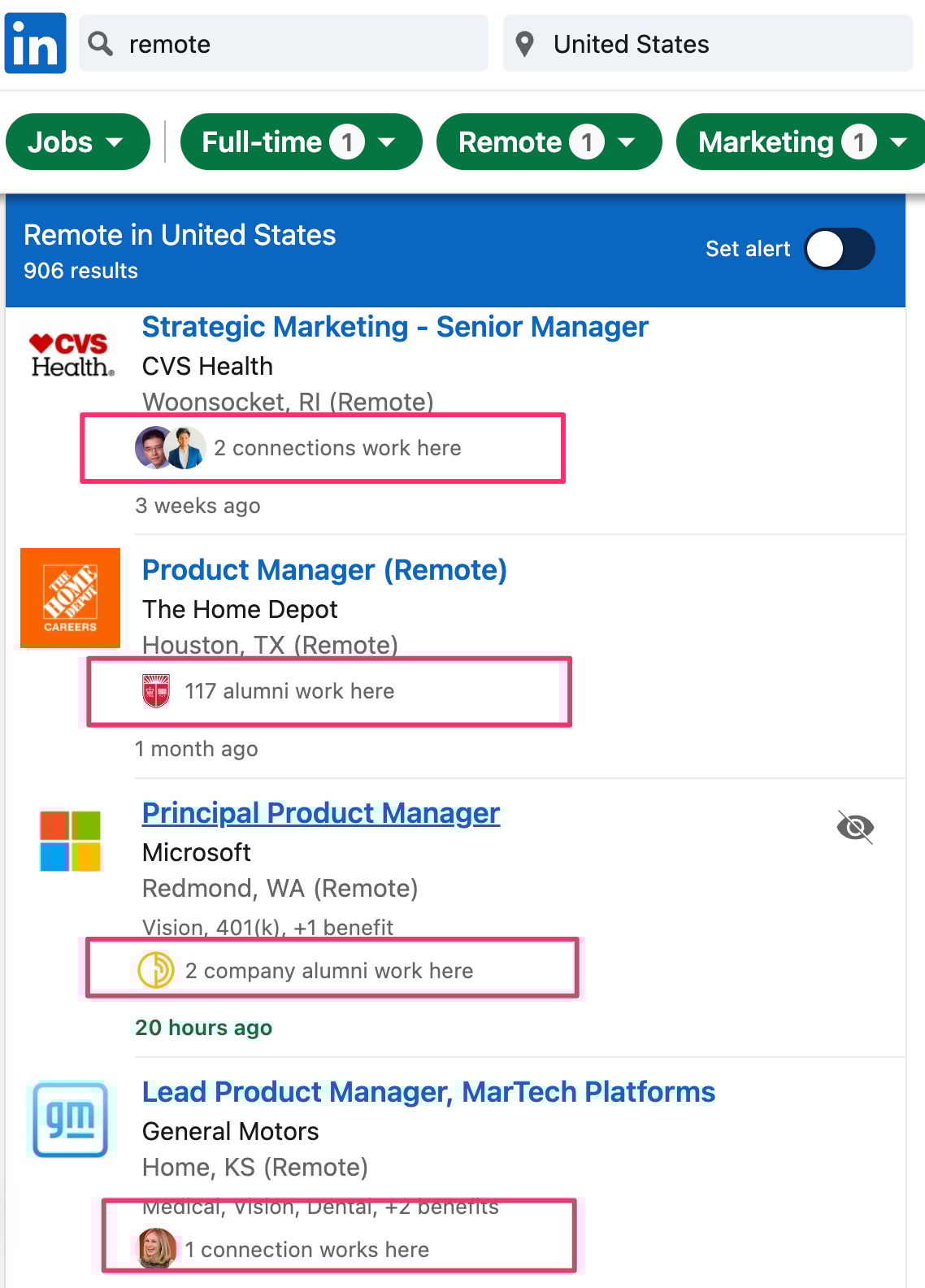Image resolution: width=925 pixels, height=1288 pixels.
Task: Open Lead Product Manager, MarTech Platforms job
Action: (x=428, y=1092)
